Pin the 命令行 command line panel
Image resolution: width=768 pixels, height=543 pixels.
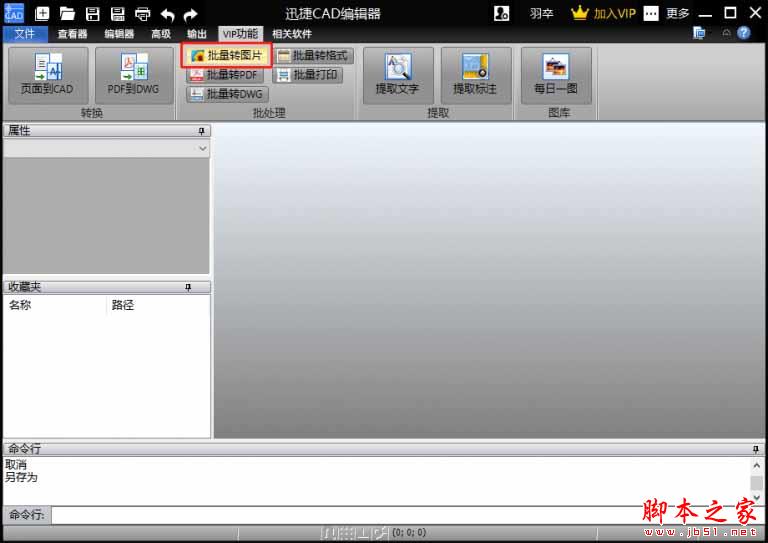756,449
